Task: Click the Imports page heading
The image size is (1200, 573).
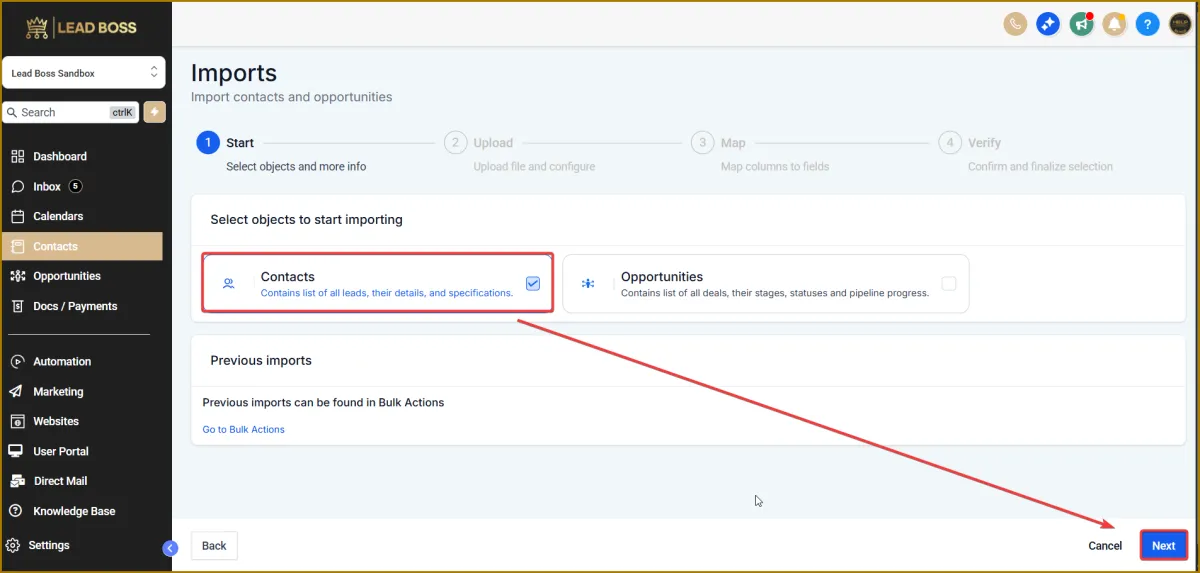Action: point(234,73)
